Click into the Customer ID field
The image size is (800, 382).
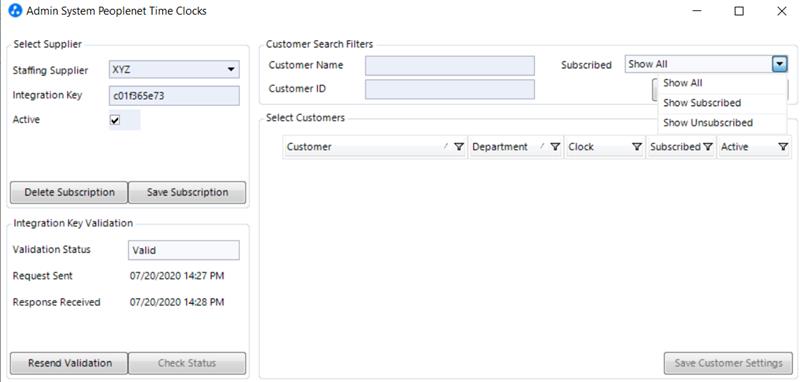pos(450,89)
